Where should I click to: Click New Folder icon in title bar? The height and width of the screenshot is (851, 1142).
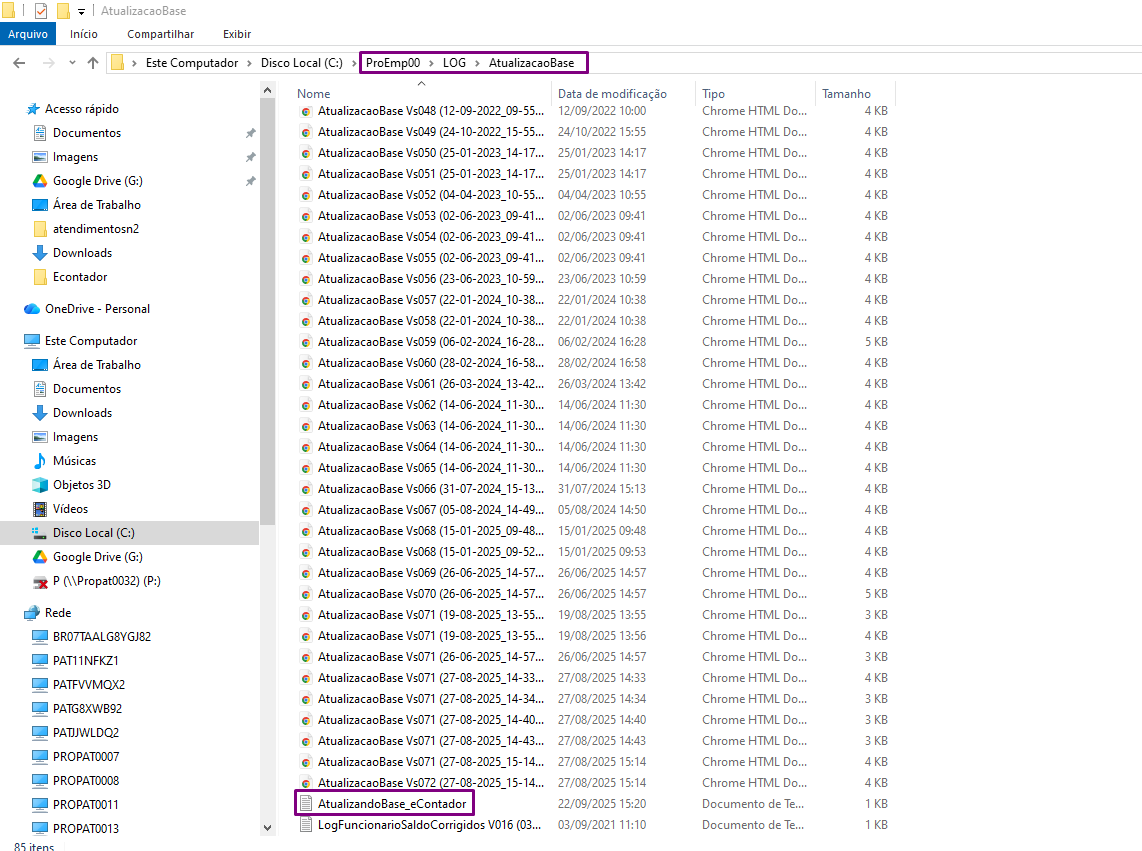point(63,11)
